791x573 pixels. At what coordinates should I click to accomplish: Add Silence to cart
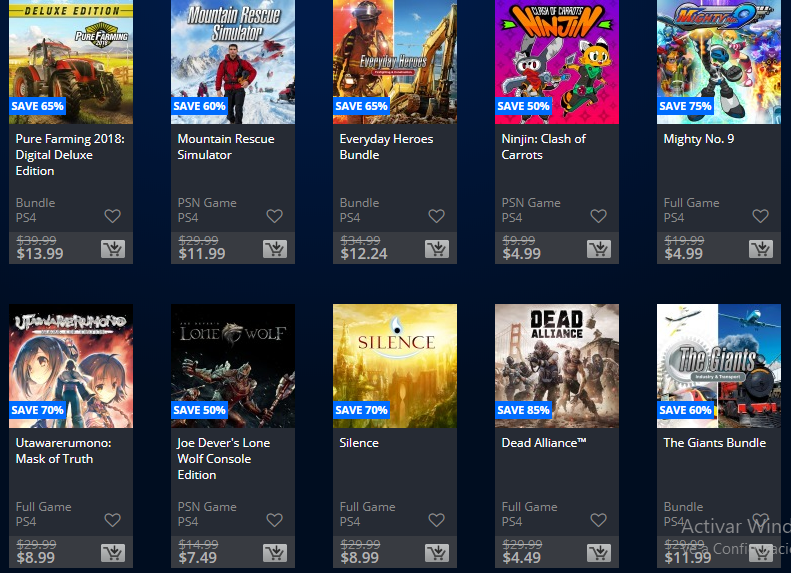coord(437,553)
